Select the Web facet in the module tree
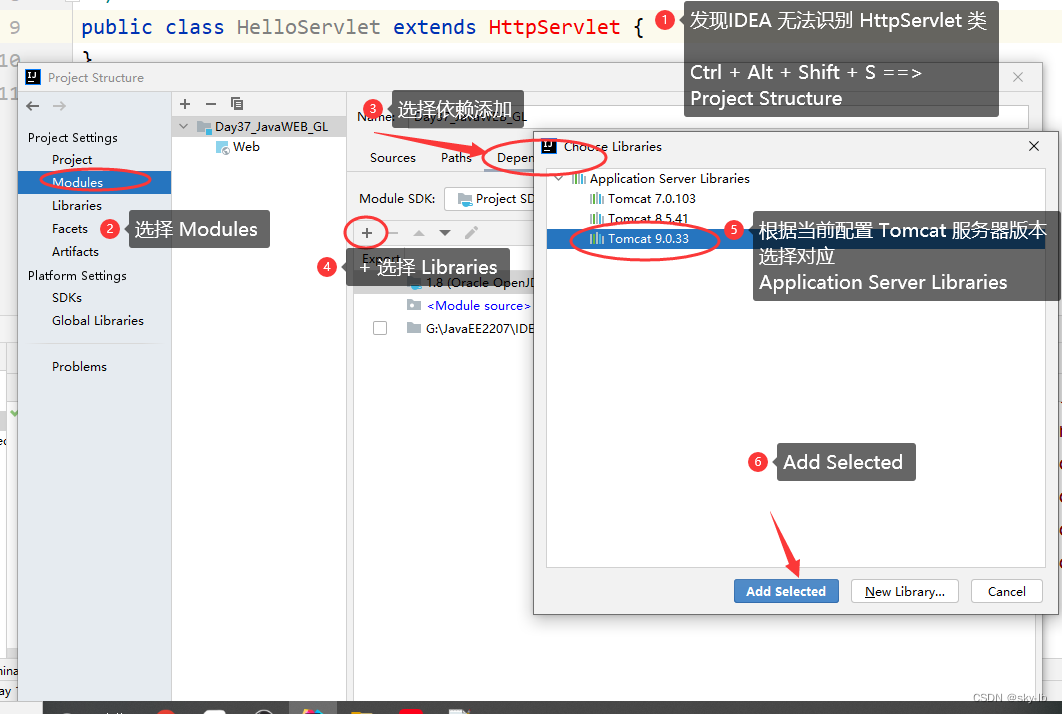The image size is (1062, 714). tap(246, 147)
